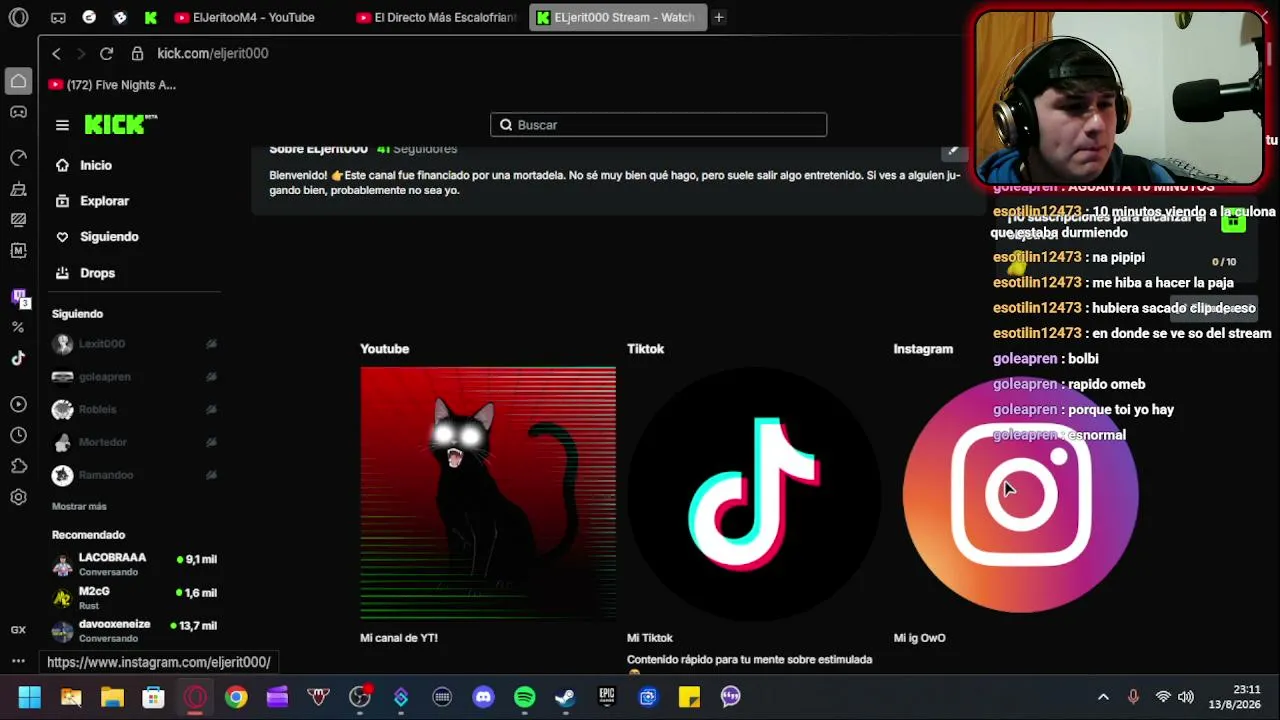Click the TikTok logo image
The width and height of the screenshot is (1280, 720).
(754, 493)
